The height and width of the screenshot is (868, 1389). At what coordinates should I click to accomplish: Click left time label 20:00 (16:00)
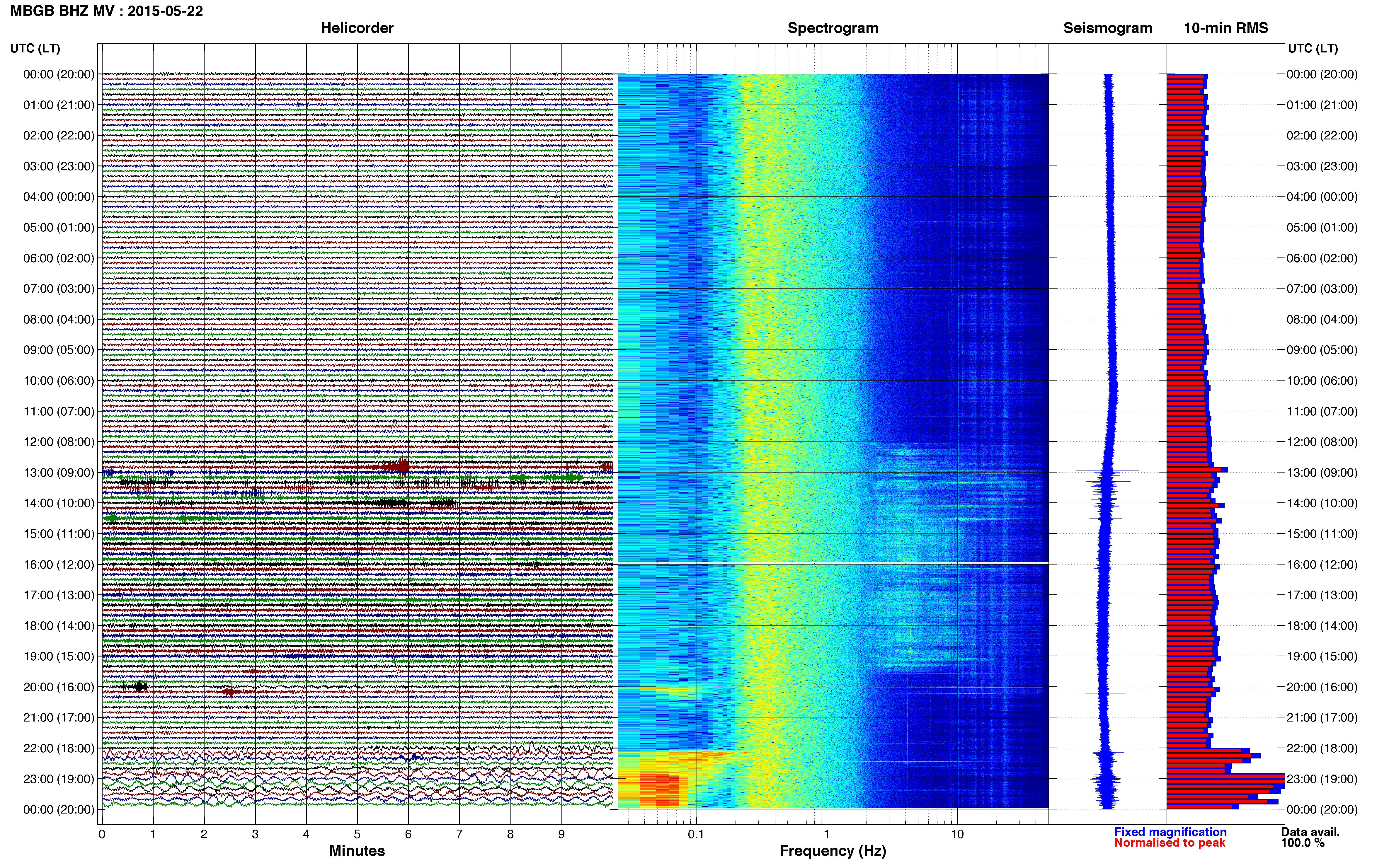(59, 687)
